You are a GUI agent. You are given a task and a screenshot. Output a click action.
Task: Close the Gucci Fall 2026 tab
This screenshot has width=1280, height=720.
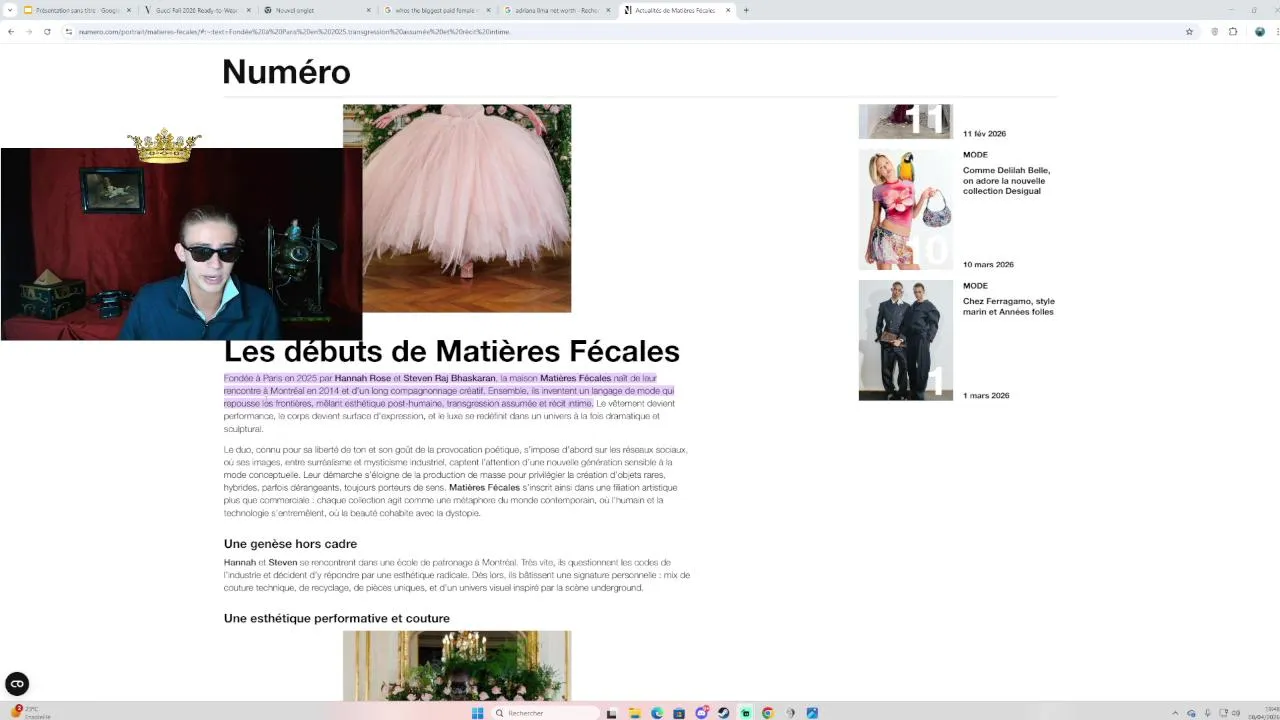coord(248,10)
